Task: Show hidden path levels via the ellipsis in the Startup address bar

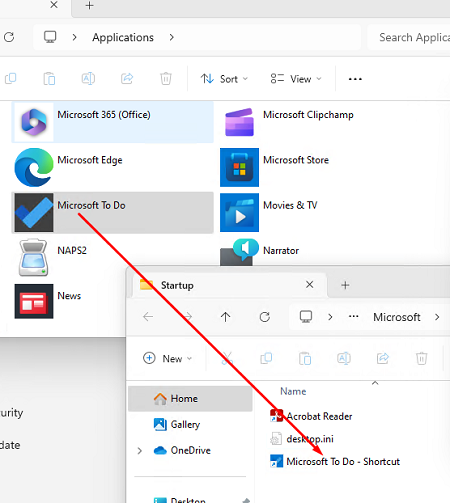Action: pyautogui.click(x=354, y=316)
